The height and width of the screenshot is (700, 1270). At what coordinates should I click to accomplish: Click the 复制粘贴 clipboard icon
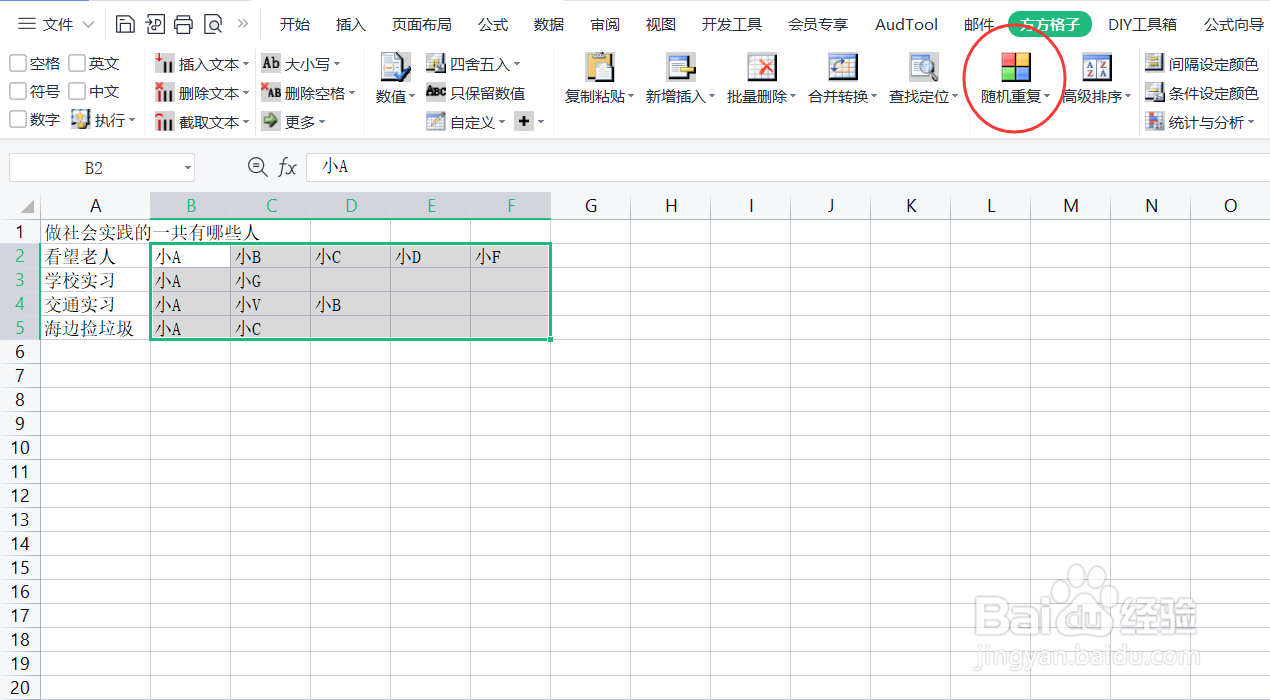600,67
